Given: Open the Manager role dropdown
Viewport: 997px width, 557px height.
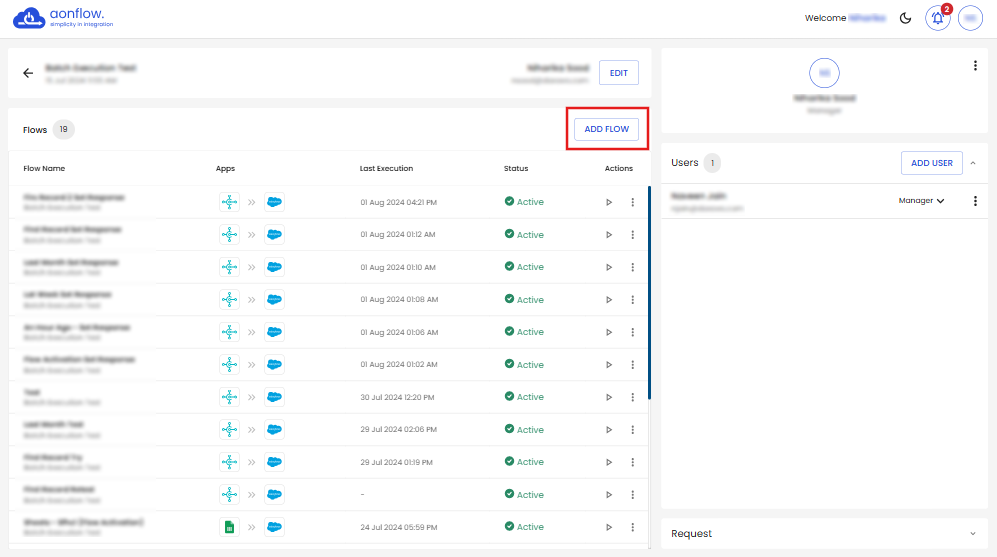Looking at the screenshot, I should point(921,201).
